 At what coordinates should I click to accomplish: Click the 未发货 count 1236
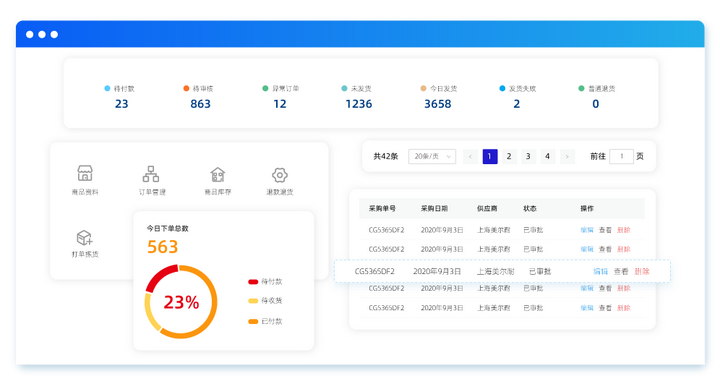pyautogui.click(x=359, y=104)
